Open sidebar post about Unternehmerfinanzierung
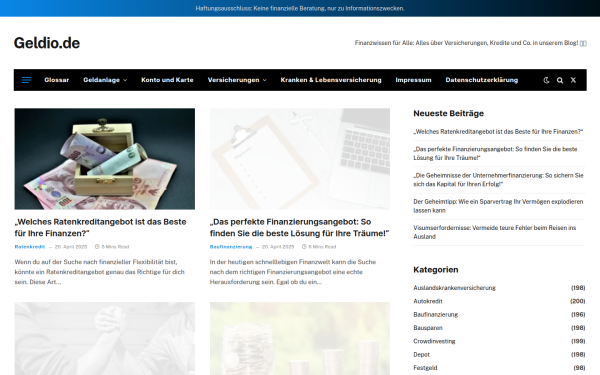This screenshot has height=375, width=600. point(498,180)
